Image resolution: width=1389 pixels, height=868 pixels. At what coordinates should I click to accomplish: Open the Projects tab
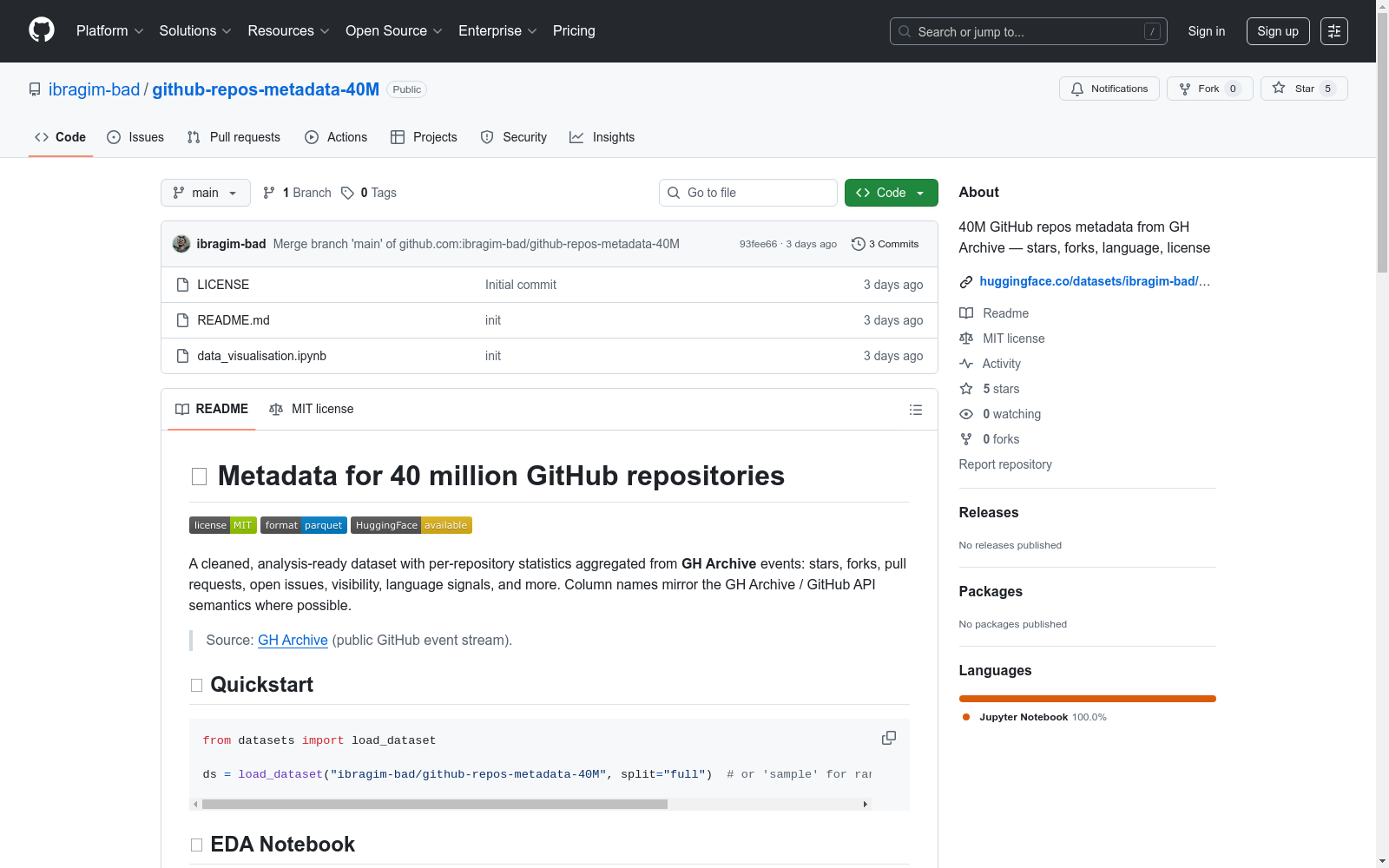[x=424, y=137]
